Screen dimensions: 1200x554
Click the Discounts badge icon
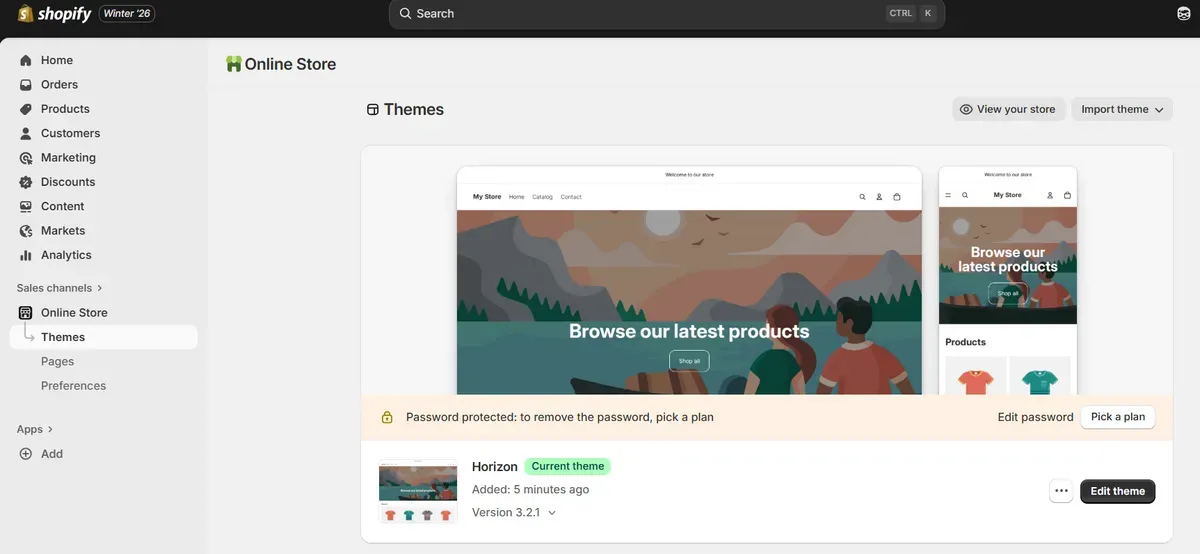[x=26, y=182]
